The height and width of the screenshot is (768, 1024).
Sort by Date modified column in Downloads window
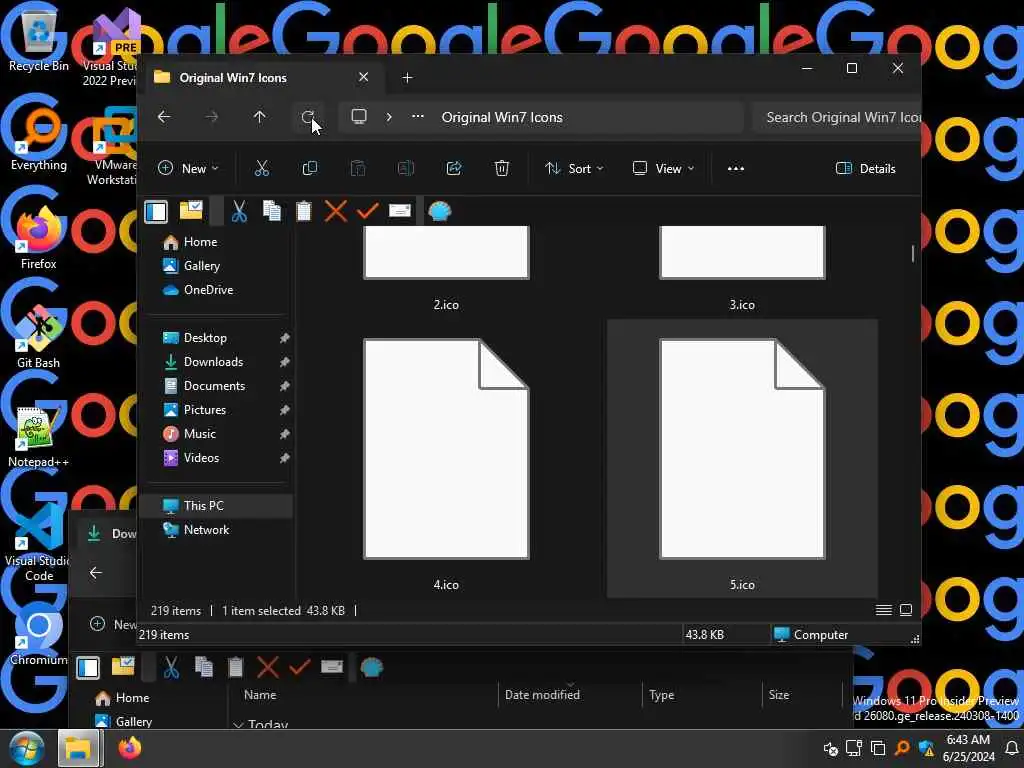[x=542, y=695]
